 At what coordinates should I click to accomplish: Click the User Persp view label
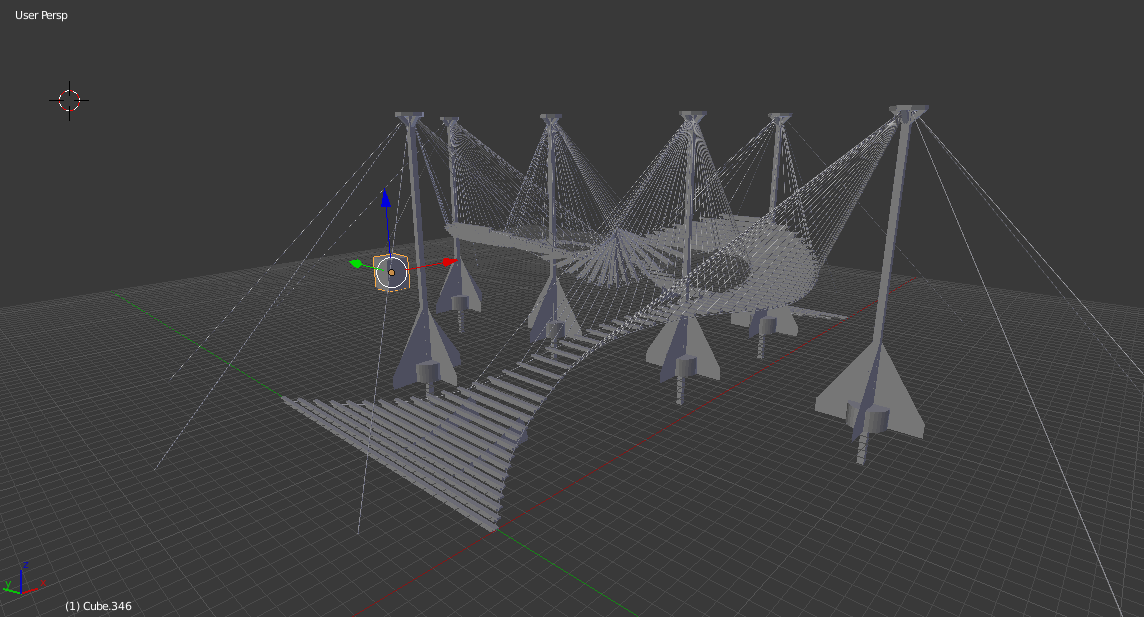pos(41,16)
